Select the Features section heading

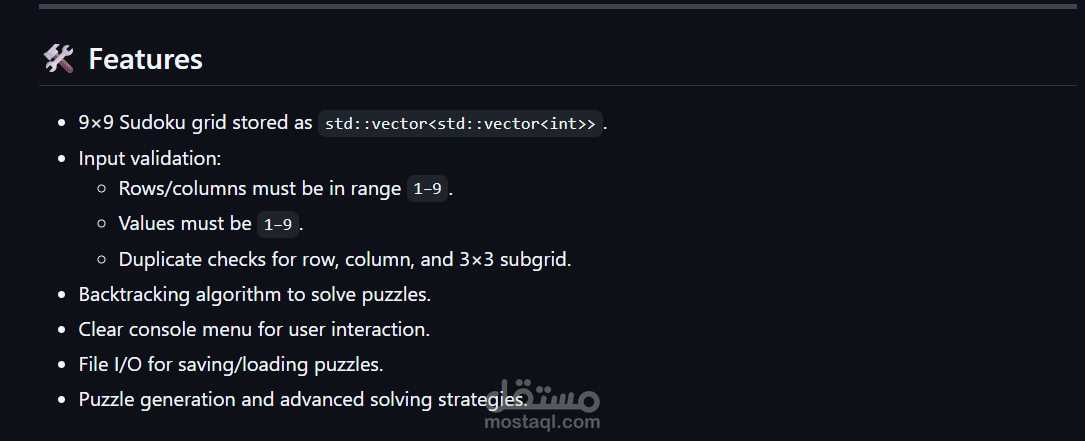(x=145, y=60)
